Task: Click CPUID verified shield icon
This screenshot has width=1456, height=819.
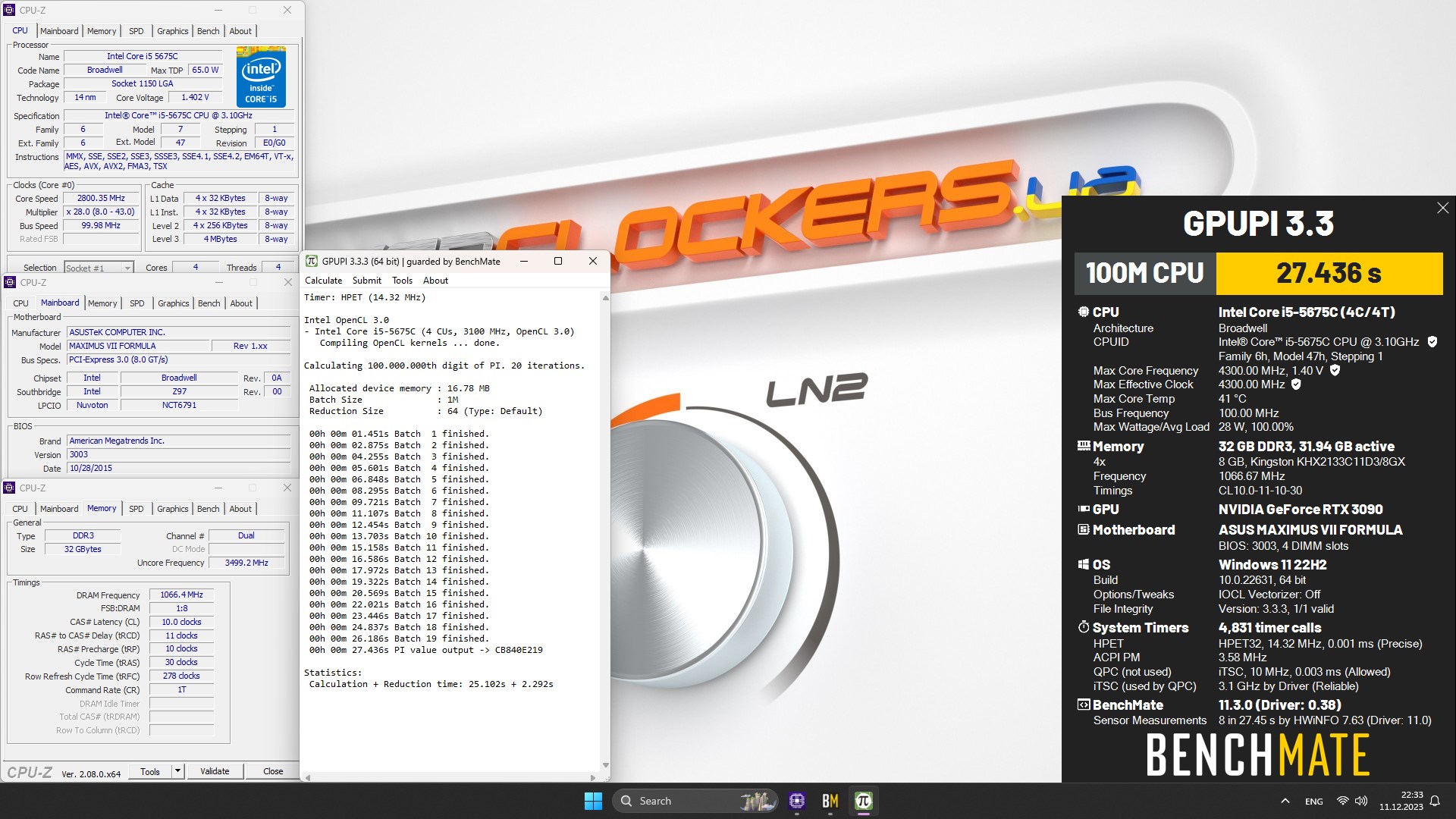Action: coord(1432,342)
